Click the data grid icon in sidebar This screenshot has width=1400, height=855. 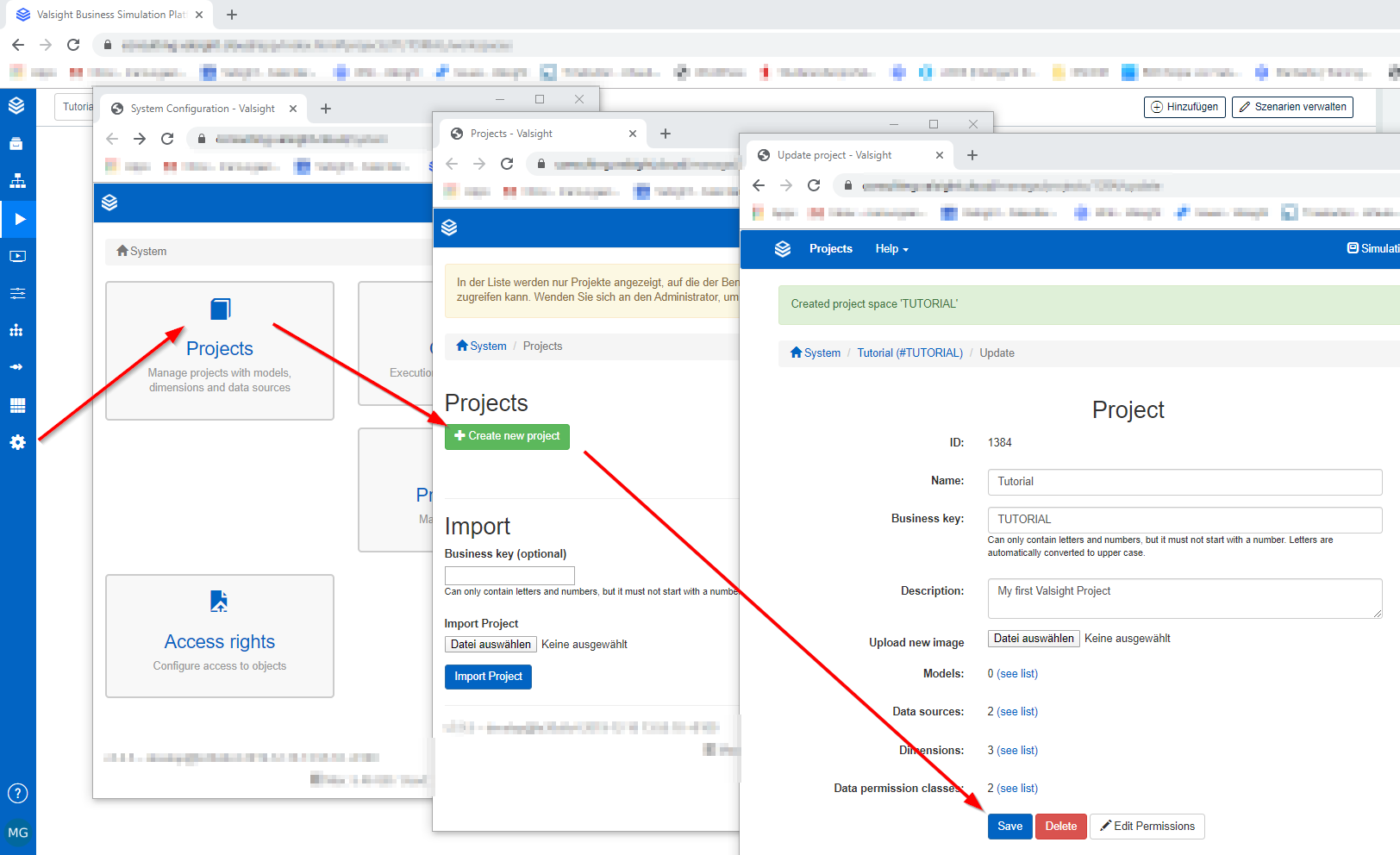click(18, 405)
